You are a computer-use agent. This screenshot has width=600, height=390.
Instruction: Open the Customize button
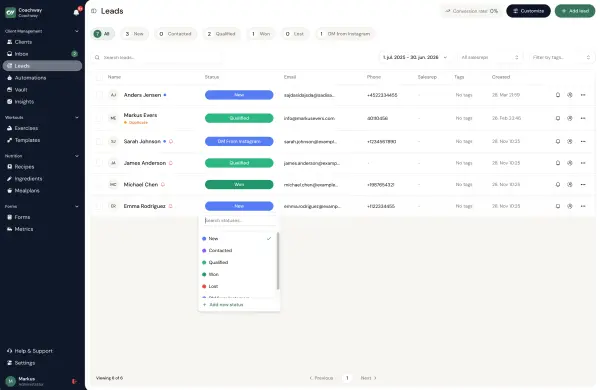click(x=528, y=11)
